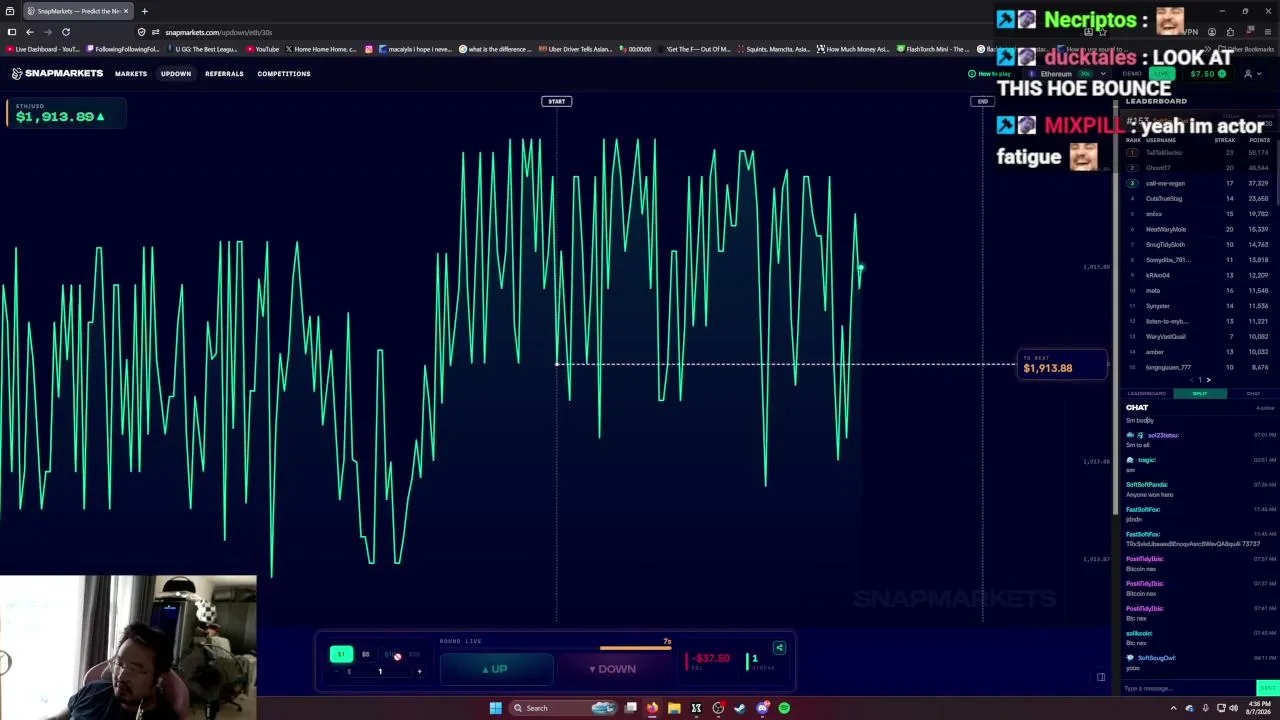This screenshot has height=720, width=1280.
Task: Click the -$37.50 P&L value
Action: point(711,658)
